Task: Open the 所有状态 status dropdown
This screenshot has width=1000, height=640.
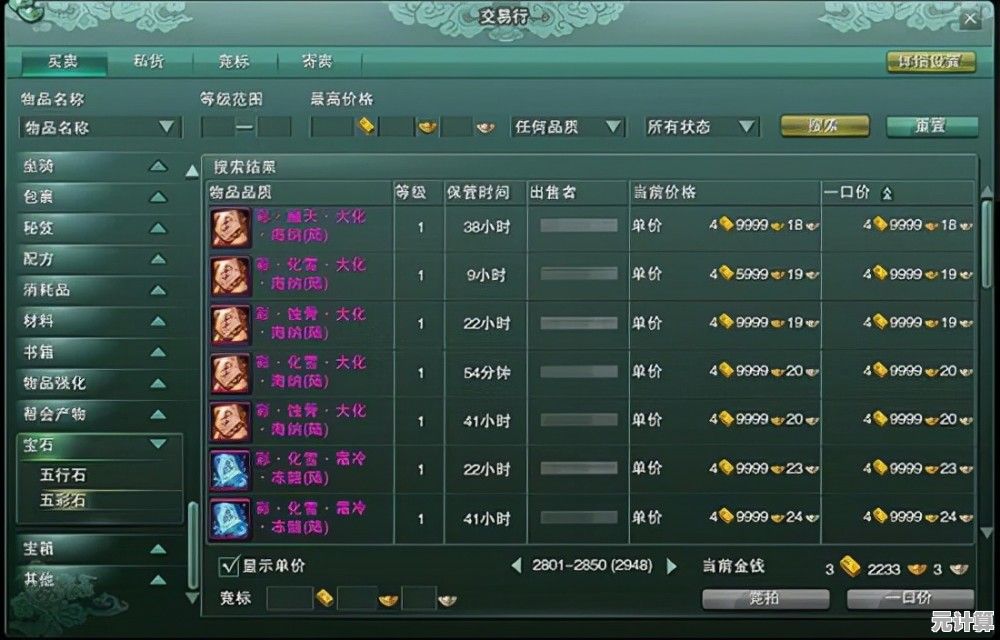Action: coord(702,127)
